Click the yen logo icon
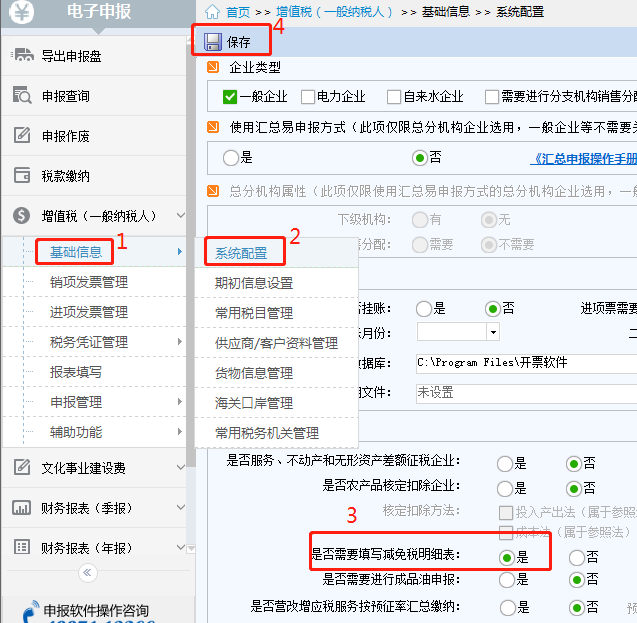The image size is (637, 623). coord(21,11)
